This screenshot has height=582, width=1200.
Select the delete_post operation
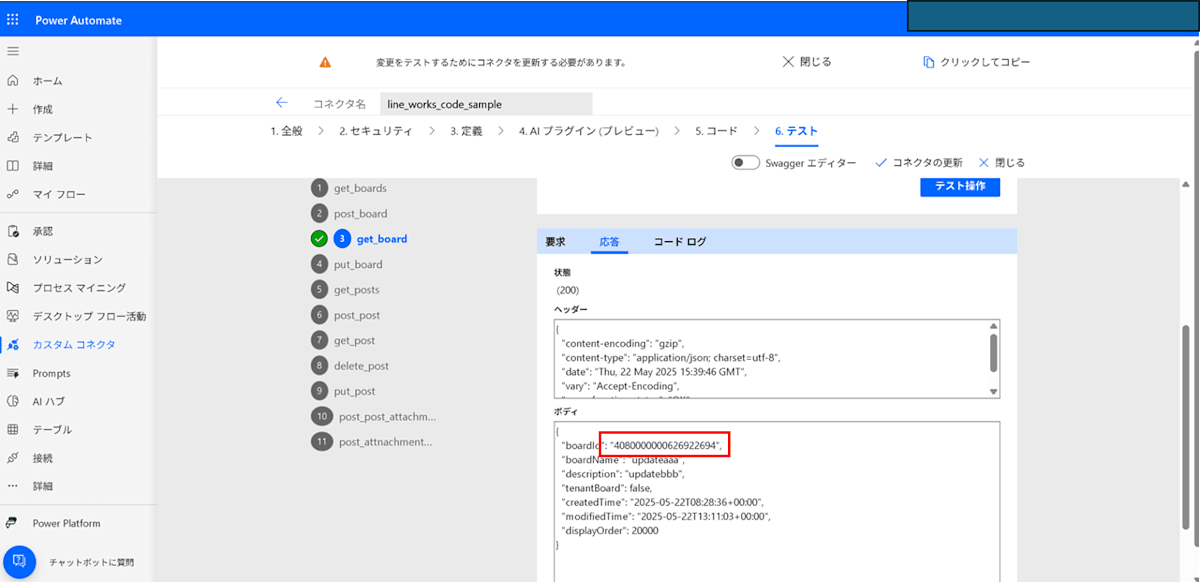pos(361,365)
